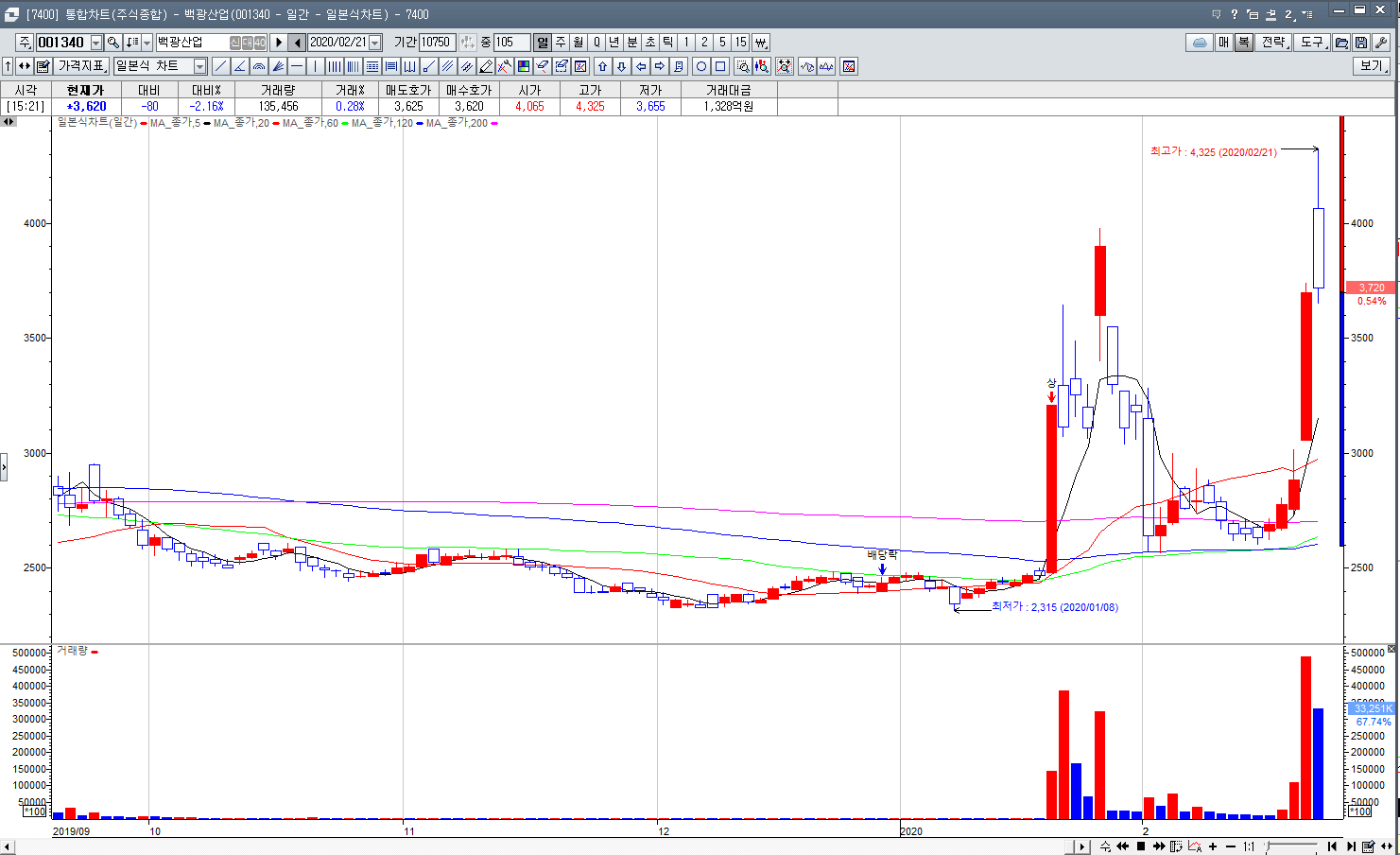This screenshot has height=855, width=1400.
Task: Select the angle line drawing tool
Action: click(239, 66)
